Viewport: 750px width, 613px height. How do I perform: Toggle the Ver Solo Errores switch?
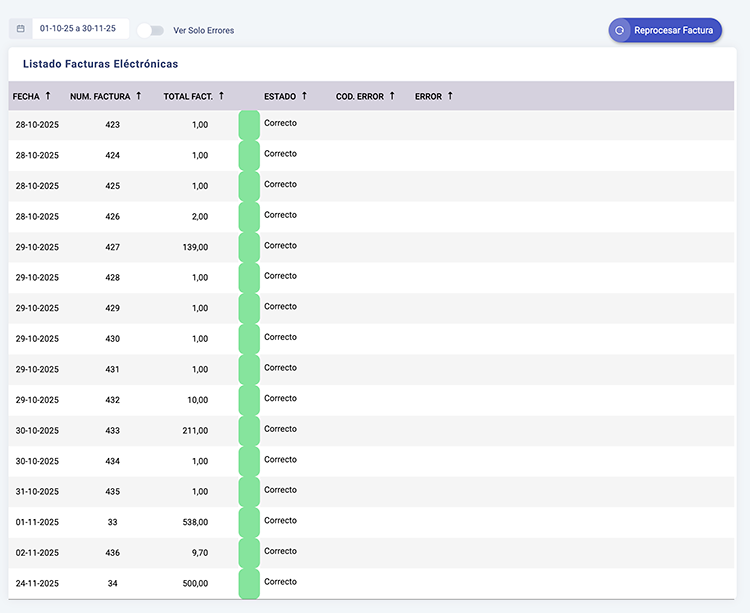coord(151,30)
